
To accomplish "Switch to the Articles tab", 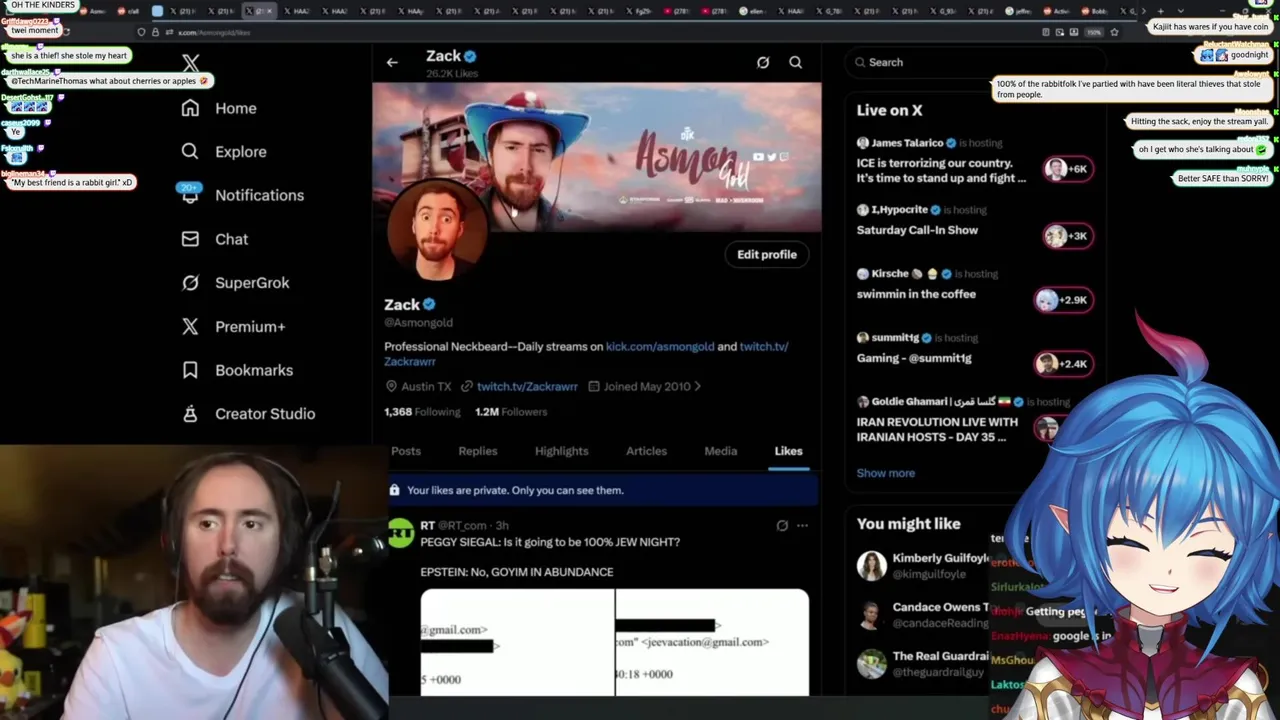I will point(646,451).
